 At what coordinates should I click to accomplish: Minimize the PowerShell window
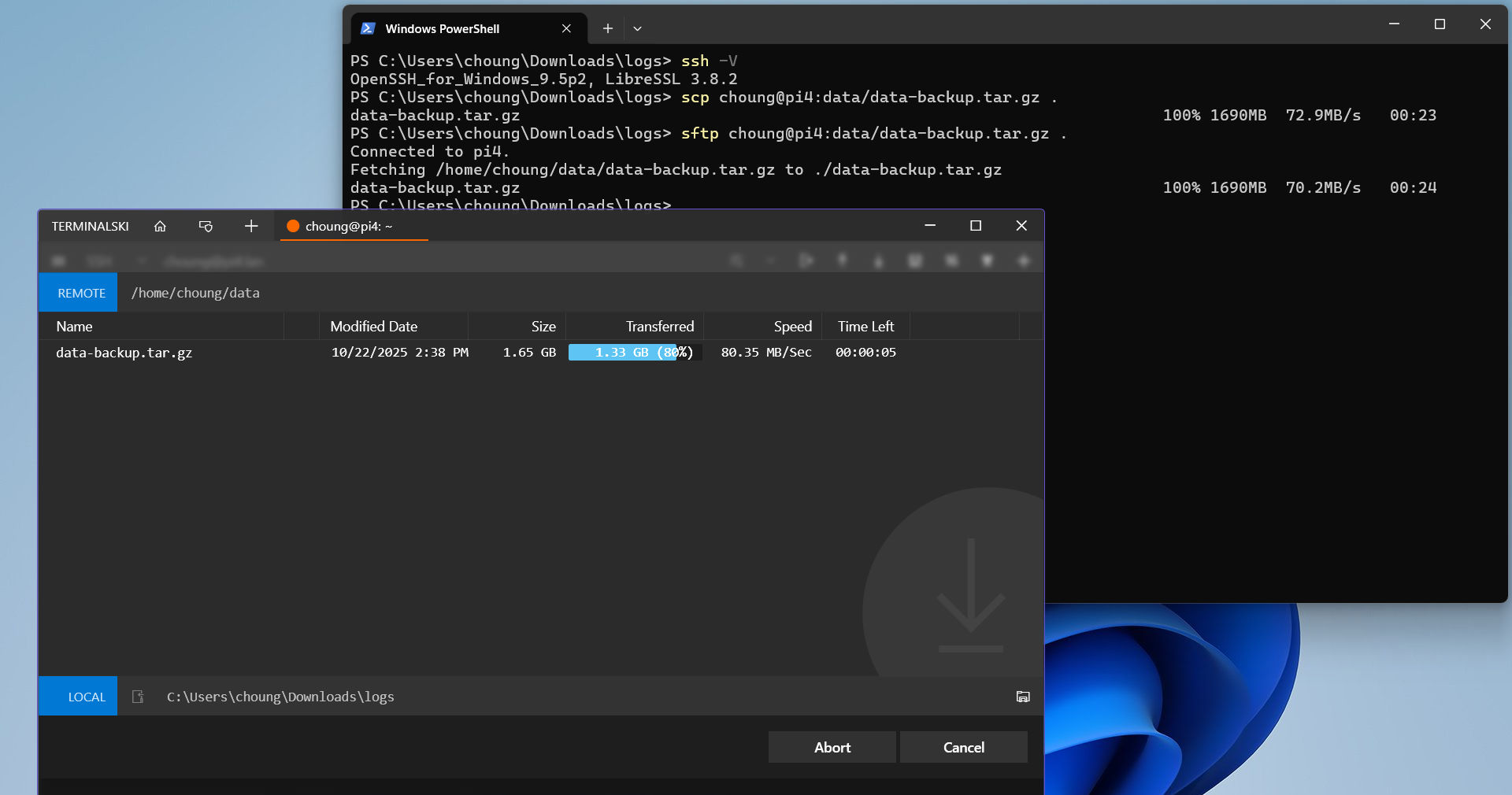point(1394,24)
